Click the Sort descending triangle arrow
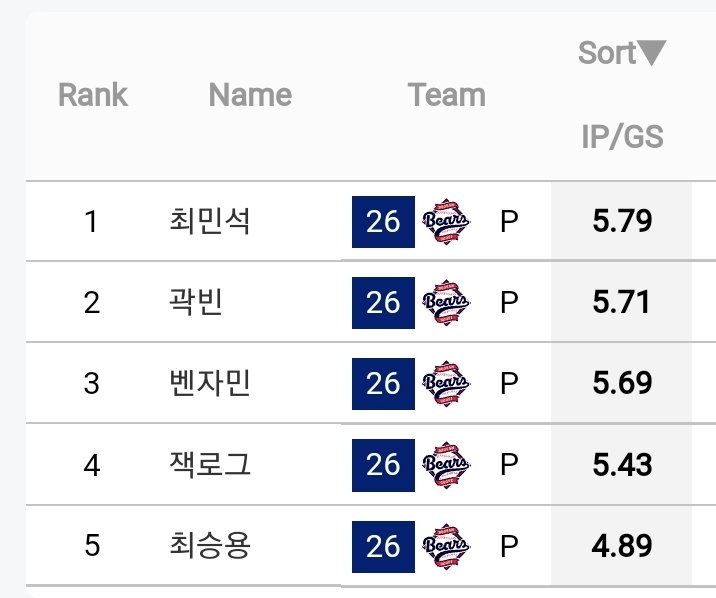This screenshot has width=716, height=598. tap(652, 53)
